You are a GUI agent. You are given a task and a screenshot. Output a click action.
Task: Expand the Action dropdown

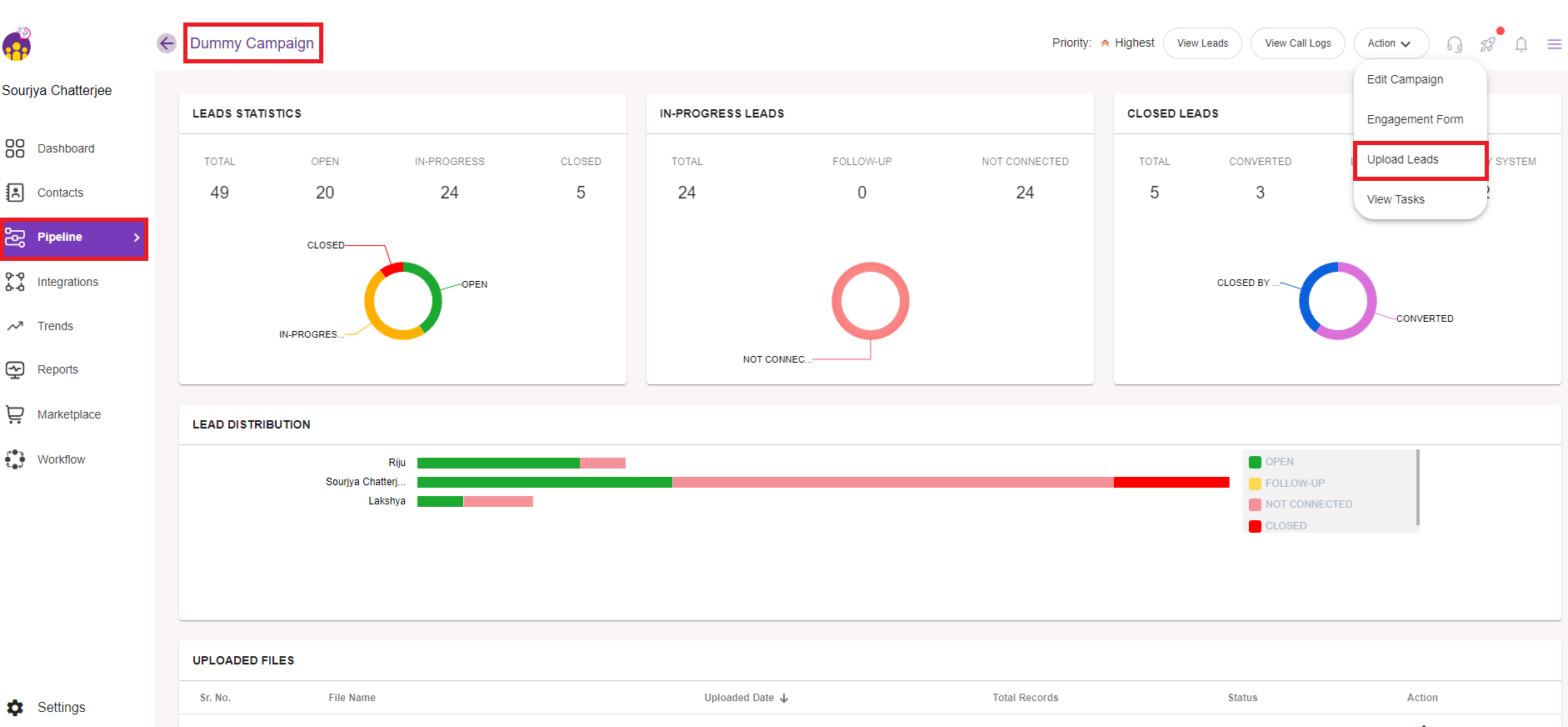1390,43
